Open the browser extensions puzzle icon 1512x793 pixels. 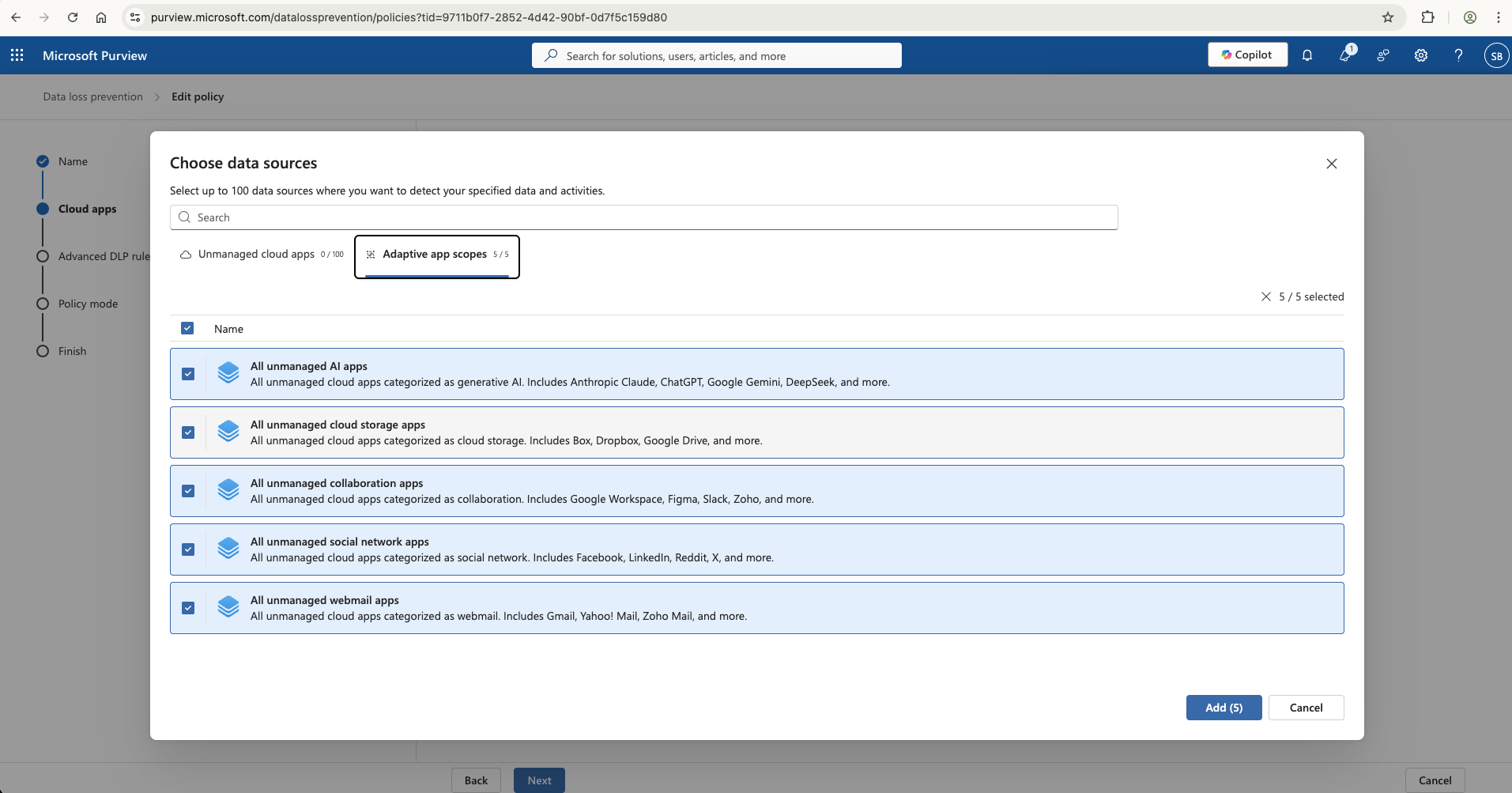1427,17
